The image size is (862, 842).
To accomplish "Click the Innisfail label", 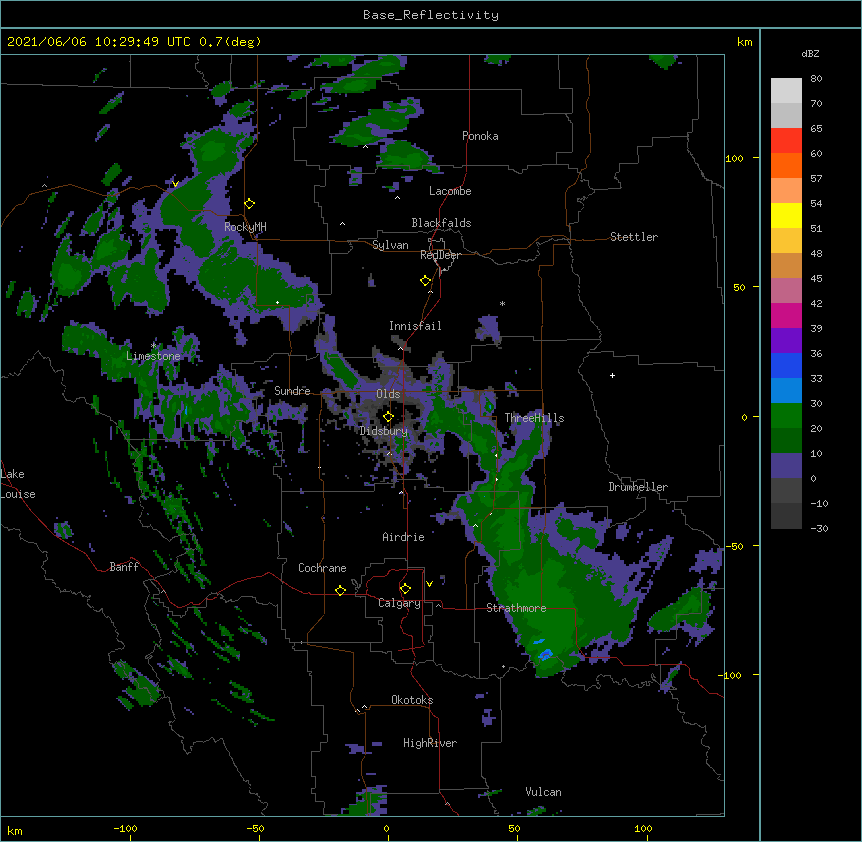I will [x=415, y=326].
